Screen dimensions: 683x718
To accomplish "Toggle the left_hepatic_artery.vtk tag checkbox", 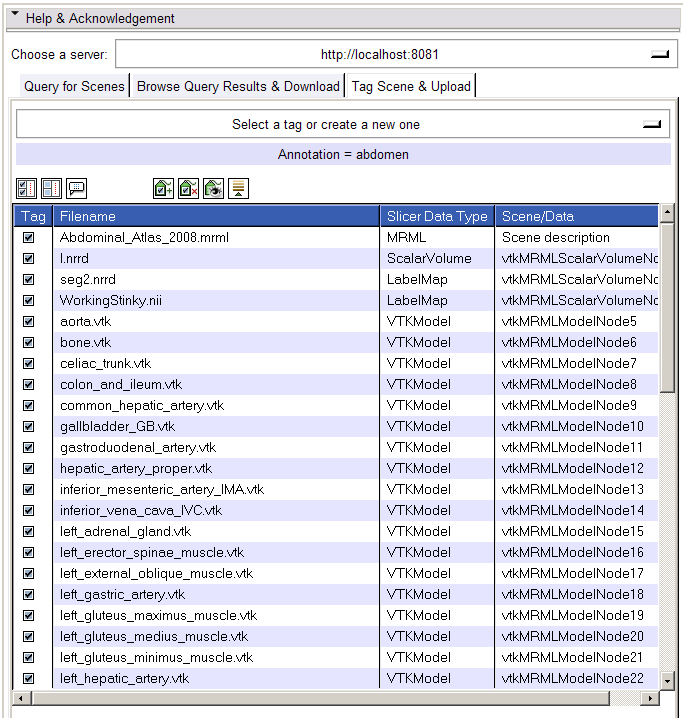I will tap(29, 678).
